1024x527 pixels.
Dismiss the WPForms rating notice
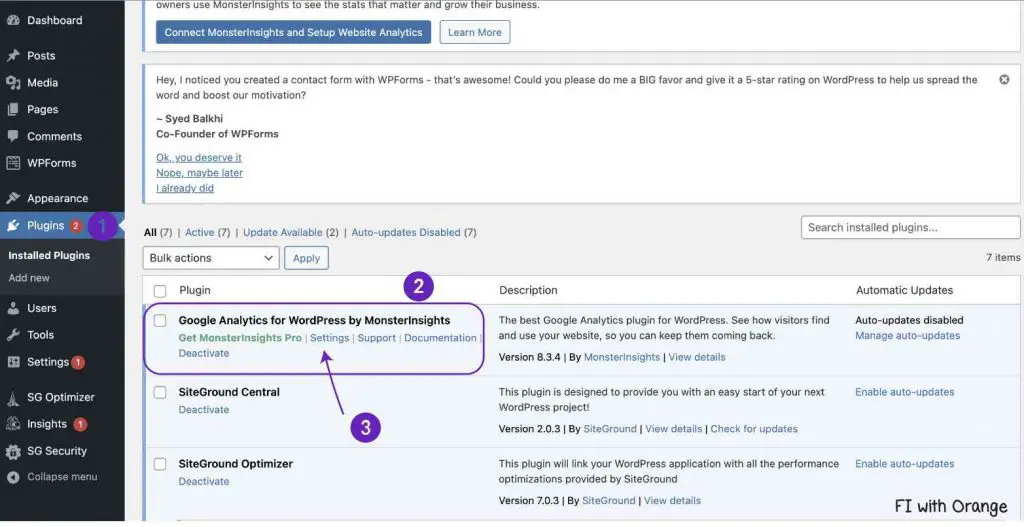pyautogui.click(x=1004, y=80)
